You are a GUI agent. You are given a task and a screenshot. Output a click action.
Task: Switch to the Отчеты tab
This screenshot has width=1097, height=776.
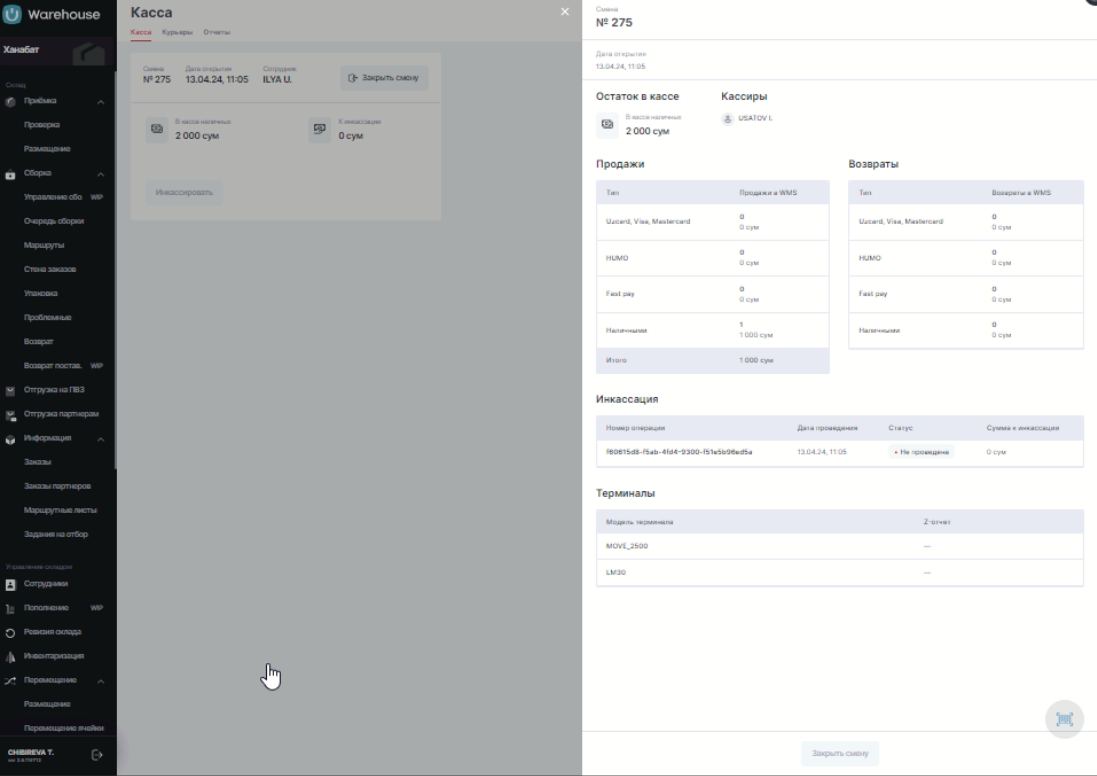(x=216, y=32)
